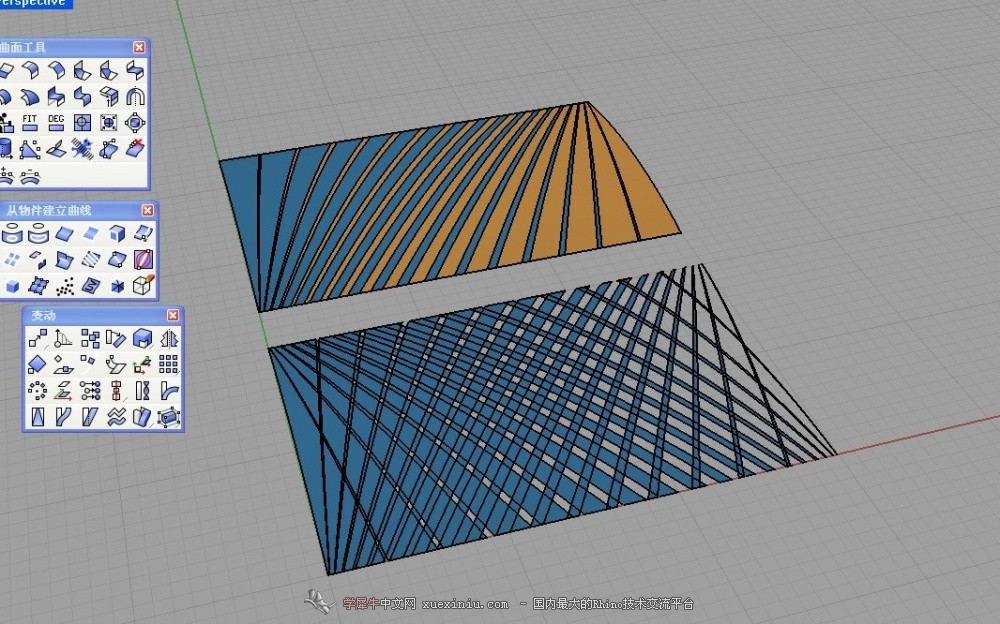Choose the Connect Surfaces tool with up arrow
The height and width of the screenshot is (624, 1000).
[108, 96]
